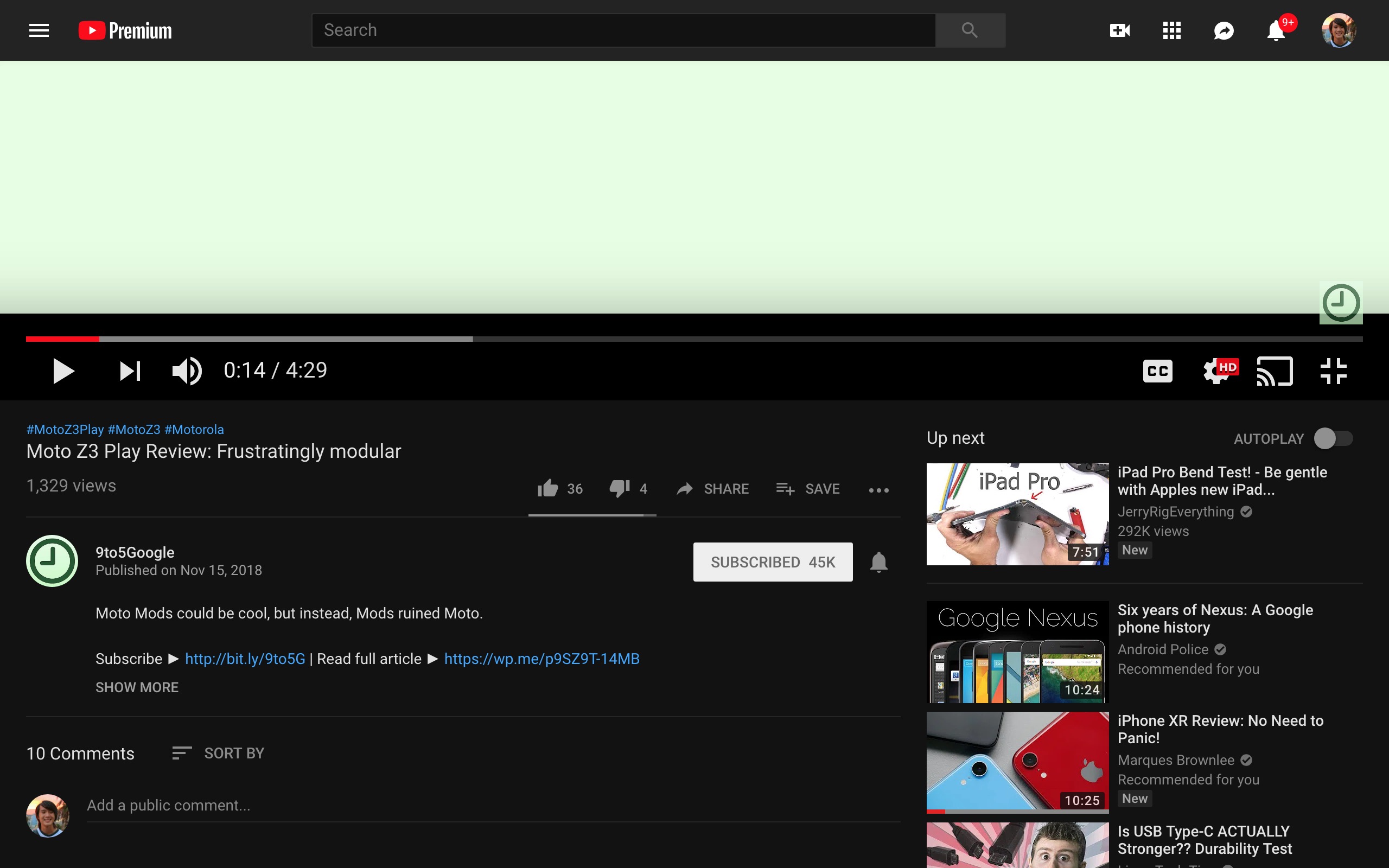Skip to the next video

pos(130,371)
